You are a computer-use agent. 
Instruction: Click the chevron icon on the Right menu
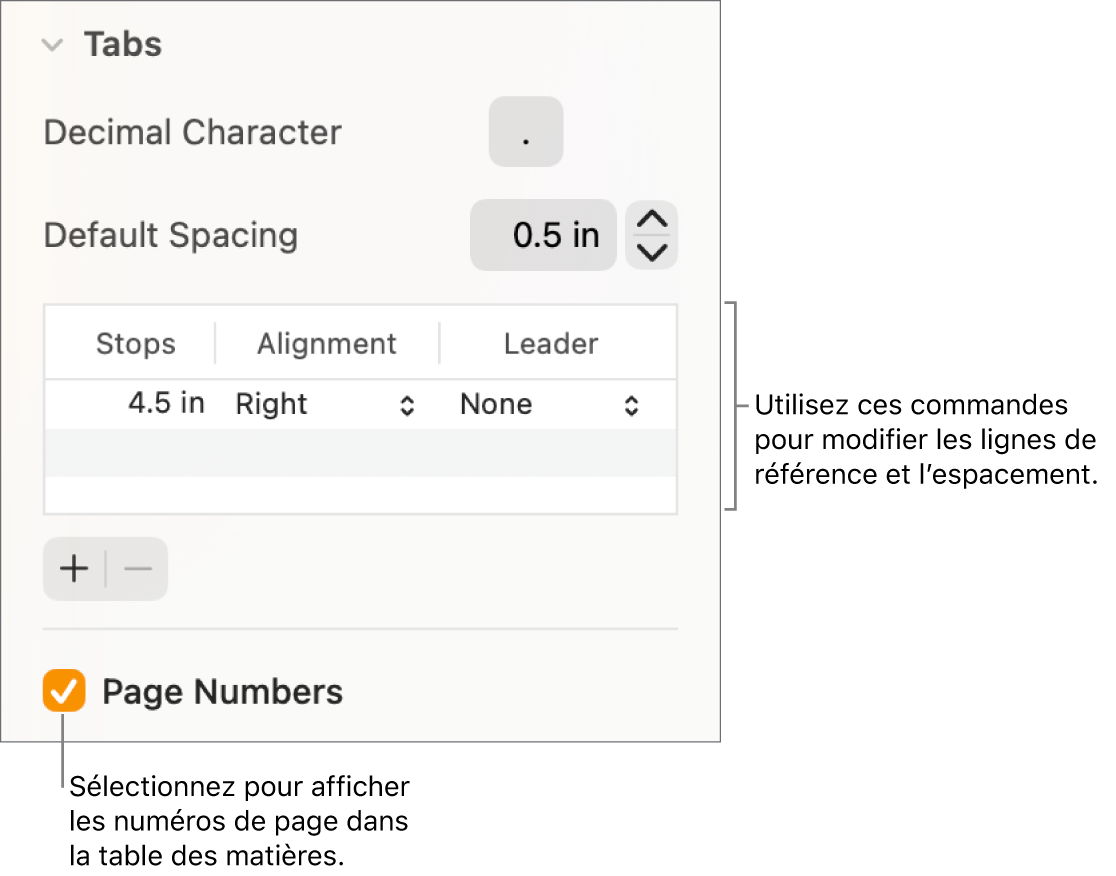pos(409,404)
